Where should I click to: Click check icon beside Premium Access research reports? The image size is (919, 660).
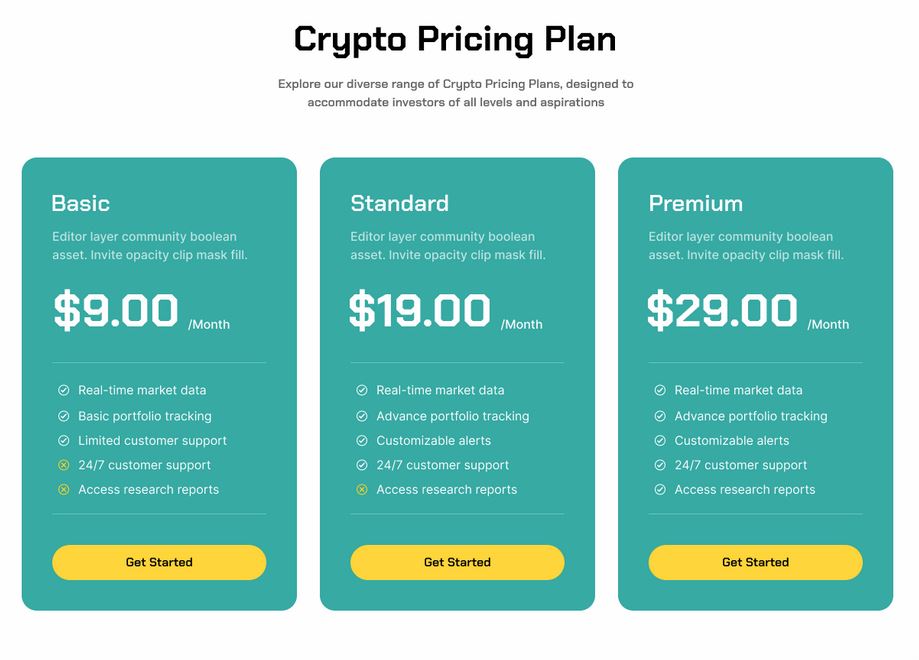(x=660, y=489)
